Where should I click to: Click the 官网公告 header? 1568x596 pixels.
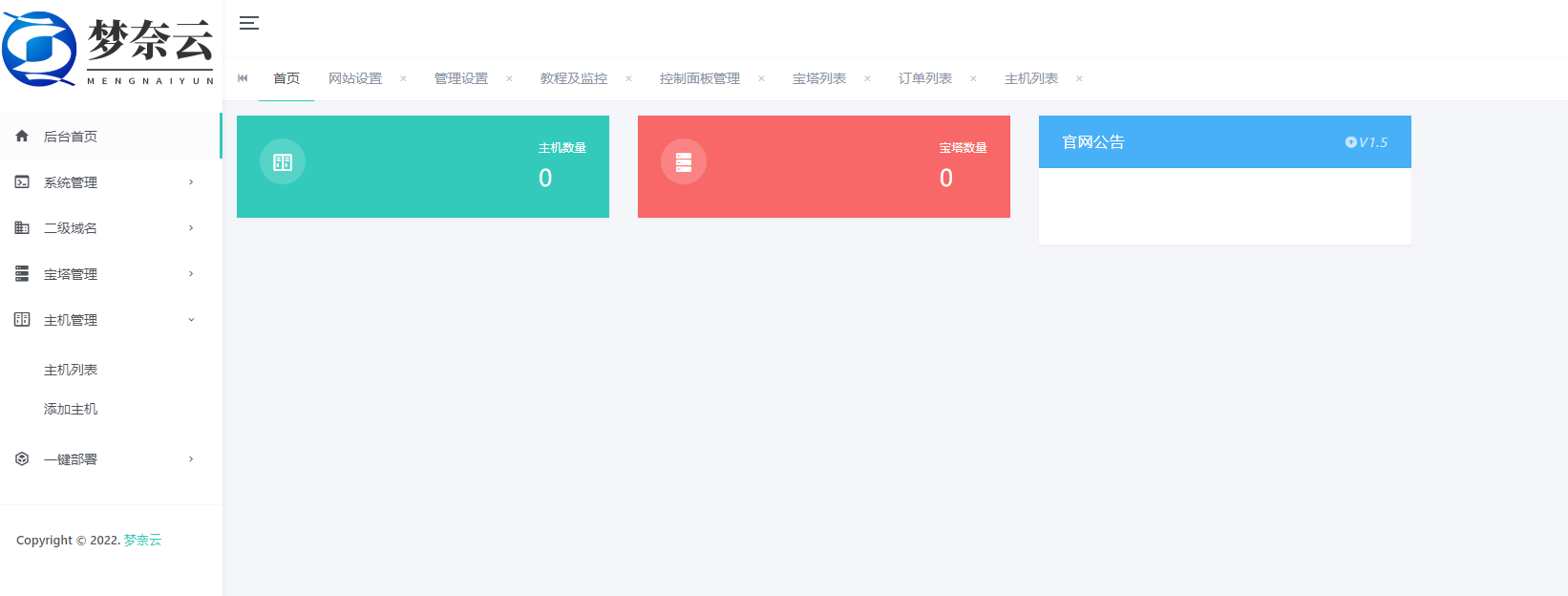point(1093,142)
